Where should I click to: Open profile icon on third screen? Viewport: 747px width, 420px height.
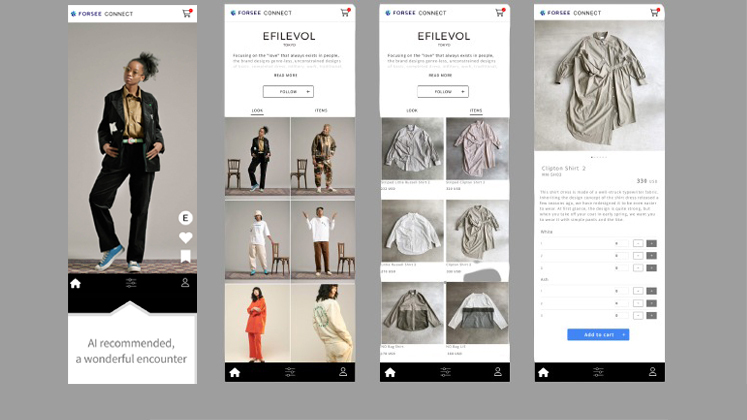pos(498,372)
